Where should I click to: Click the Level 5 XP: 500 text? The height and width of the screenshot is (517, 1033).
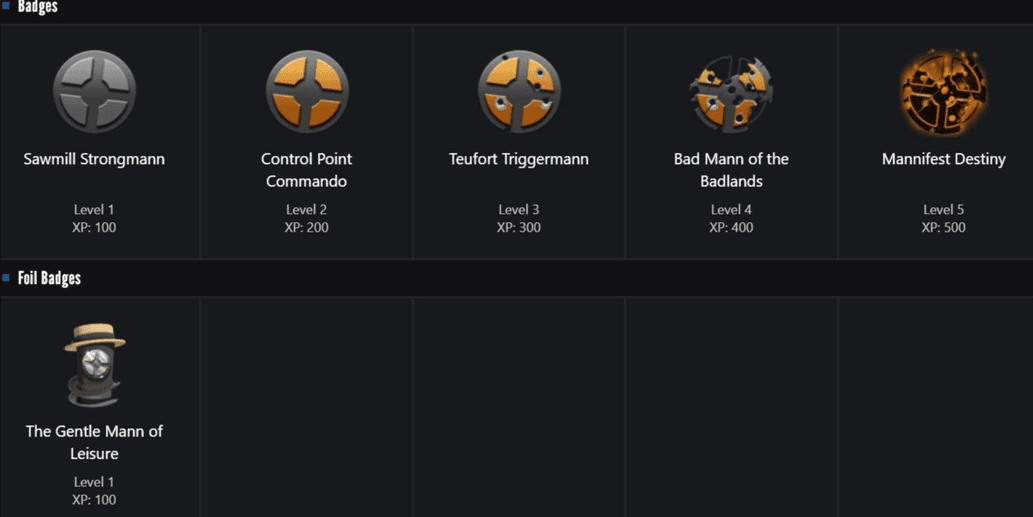943,218
